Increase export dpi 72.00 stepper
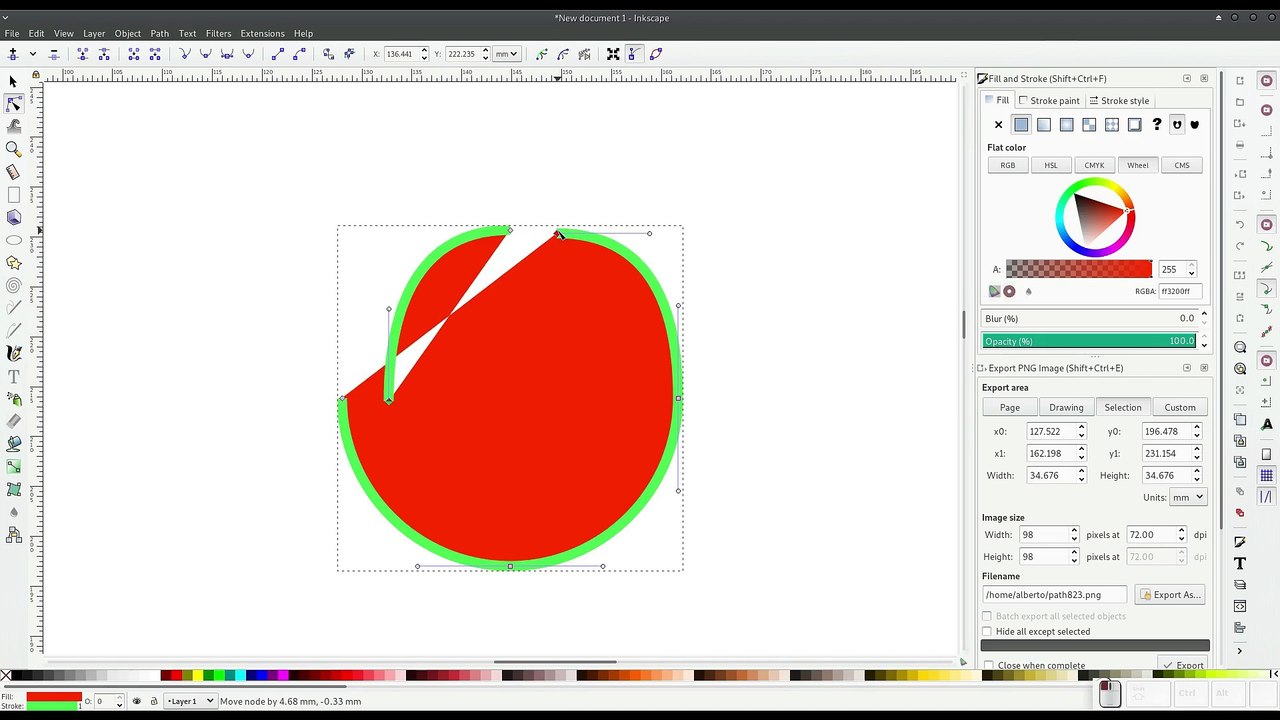This screenshot has width=1280, height=720. [1181, 531]
